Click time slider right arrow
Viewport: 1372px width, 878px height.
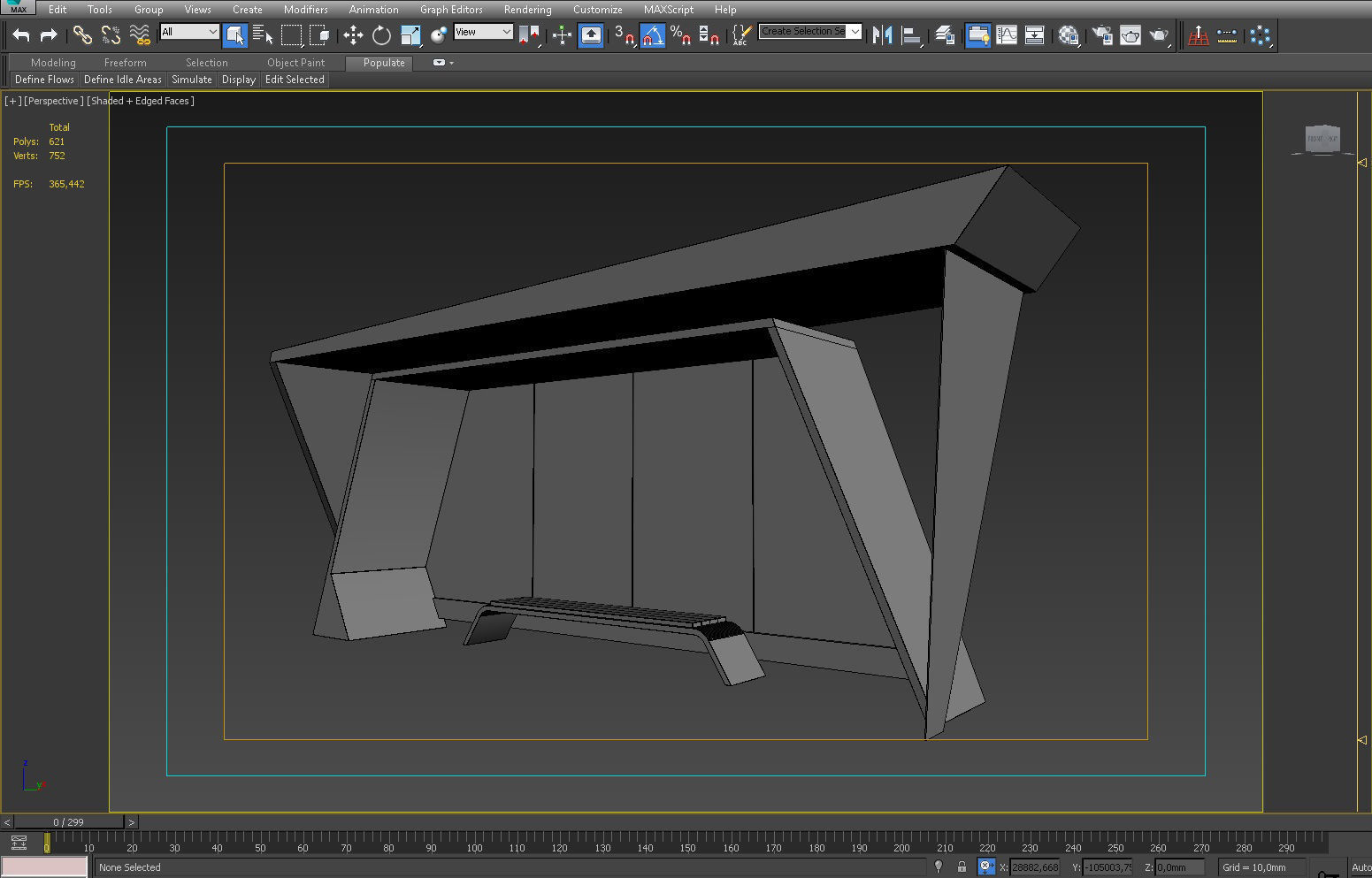[x=132, y=822]
